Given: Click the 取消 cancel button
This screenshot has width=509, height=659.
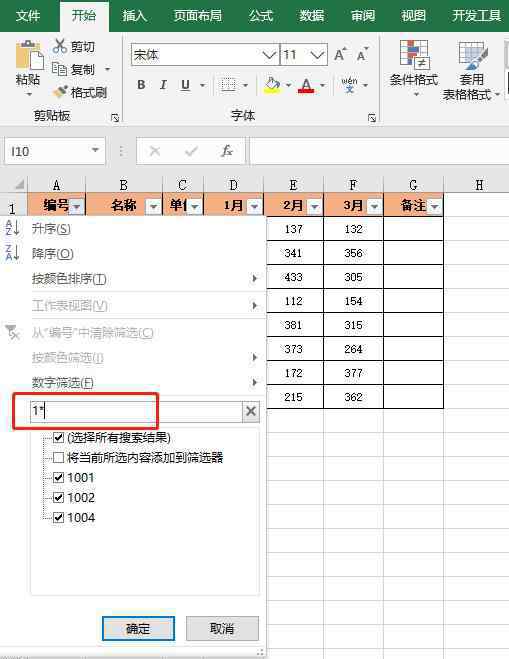Looking at the screenshot, I should (222, 628).
